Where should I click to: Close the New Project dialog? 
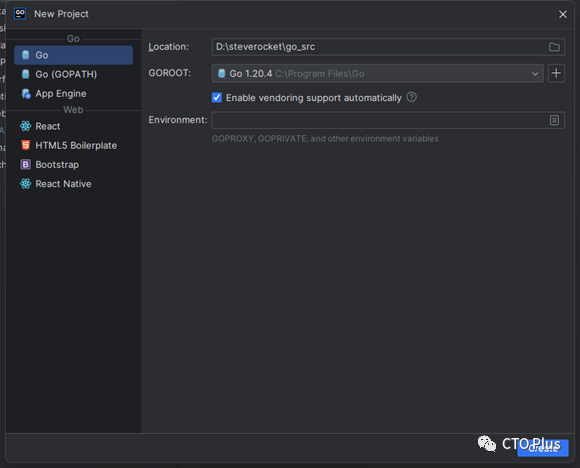coord(563,14)
